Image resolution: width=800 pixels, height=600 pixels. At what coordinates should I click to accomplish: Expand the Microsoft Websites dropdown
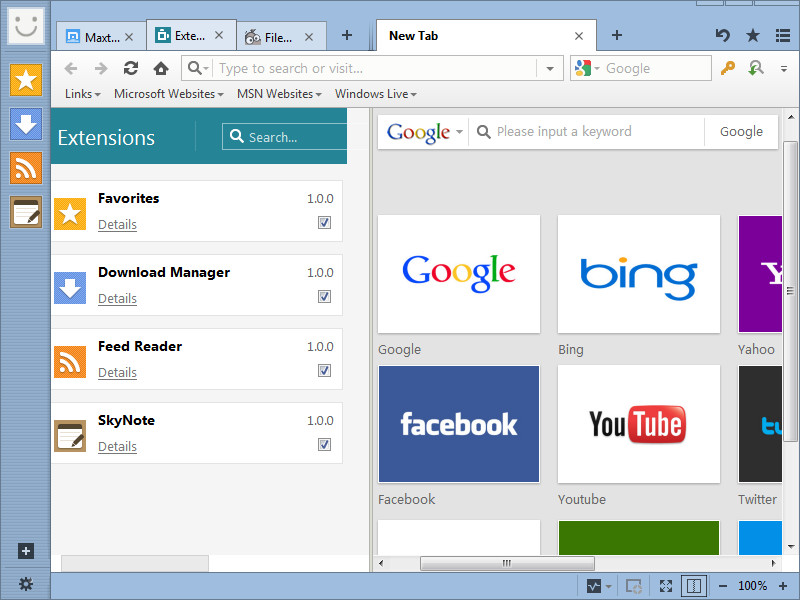[168, 93]
